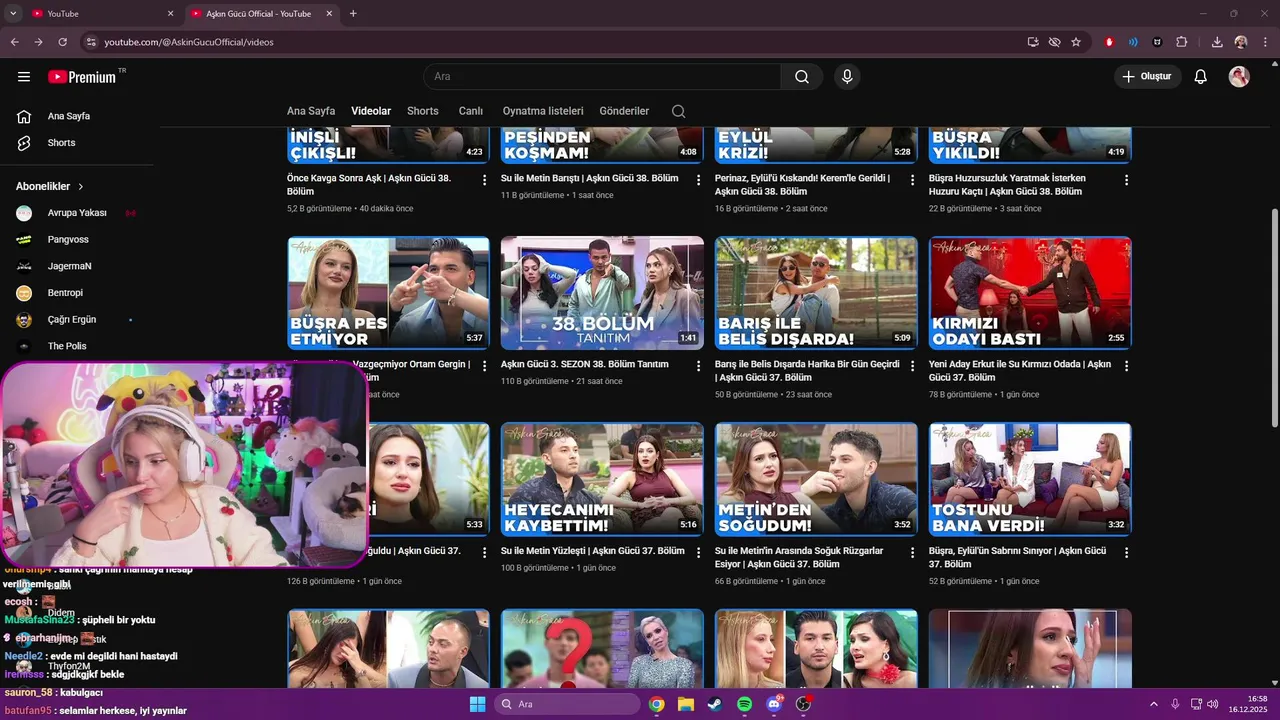1280x720 pixels.
Task: Switch to the Canlı tab
Action: point(471,111)
